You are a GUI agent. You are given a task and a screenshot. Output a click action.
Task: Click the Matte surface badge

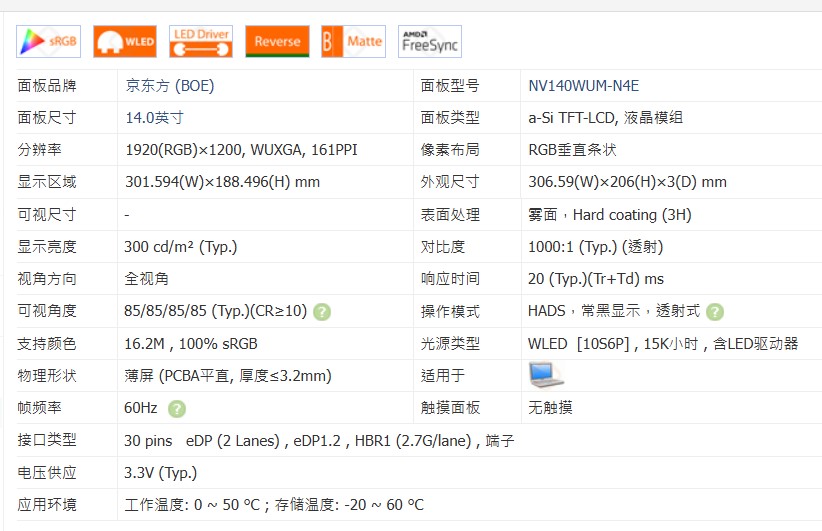[353, 41]
